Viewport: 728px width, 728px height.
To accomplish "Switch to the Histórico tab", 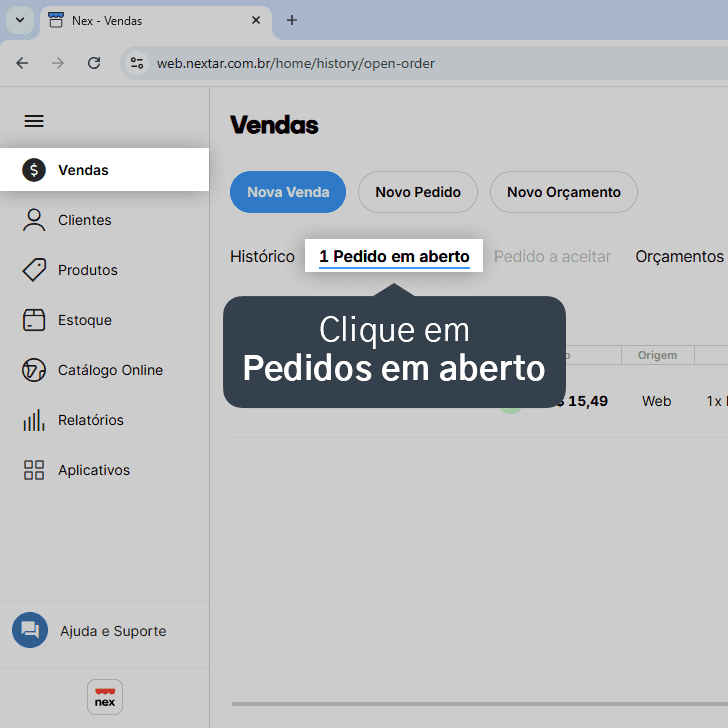I will tap(262, 256).
